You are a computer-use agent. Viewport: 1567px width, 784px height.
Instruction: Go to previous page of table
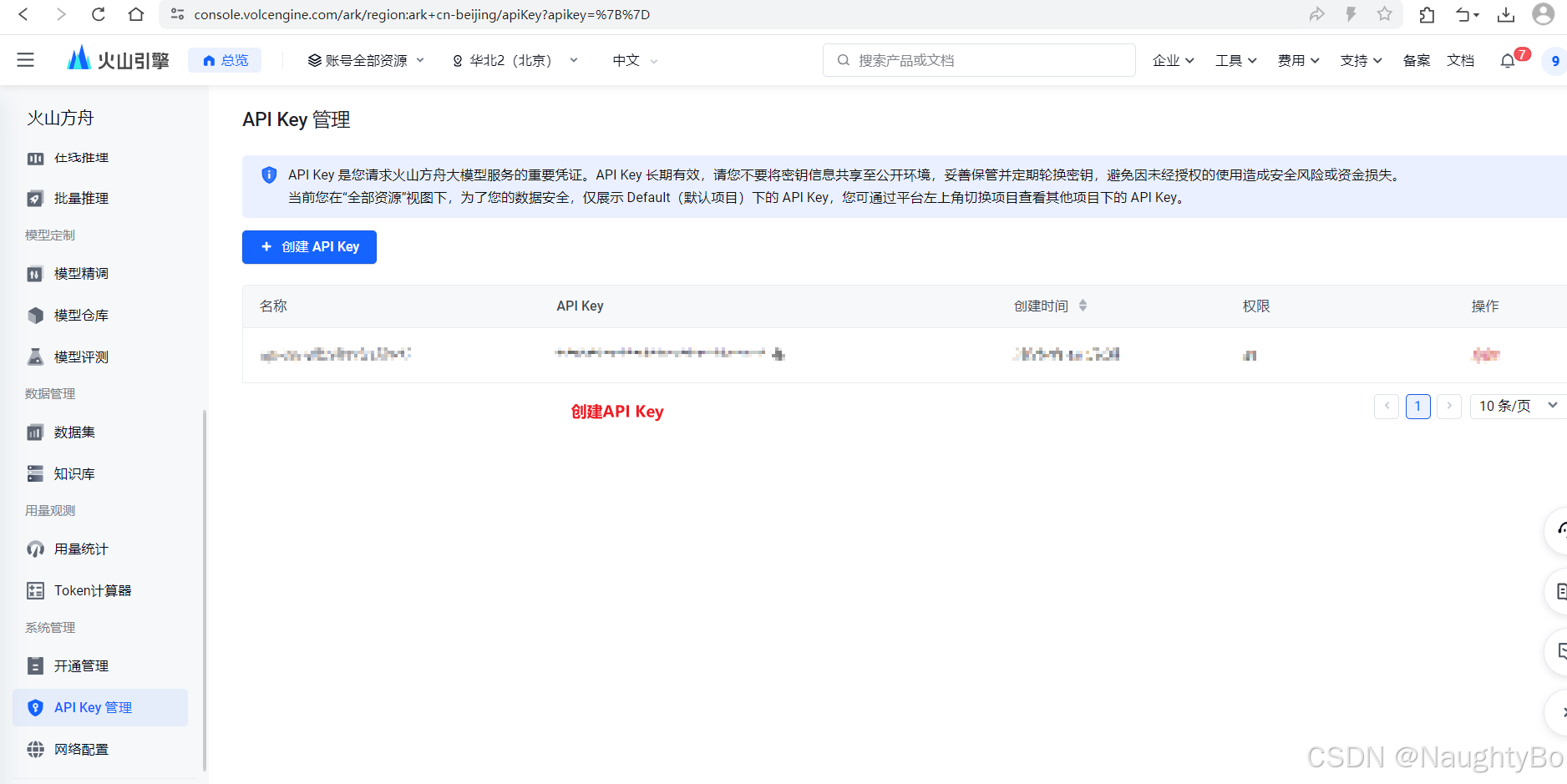coord(1387,406)
